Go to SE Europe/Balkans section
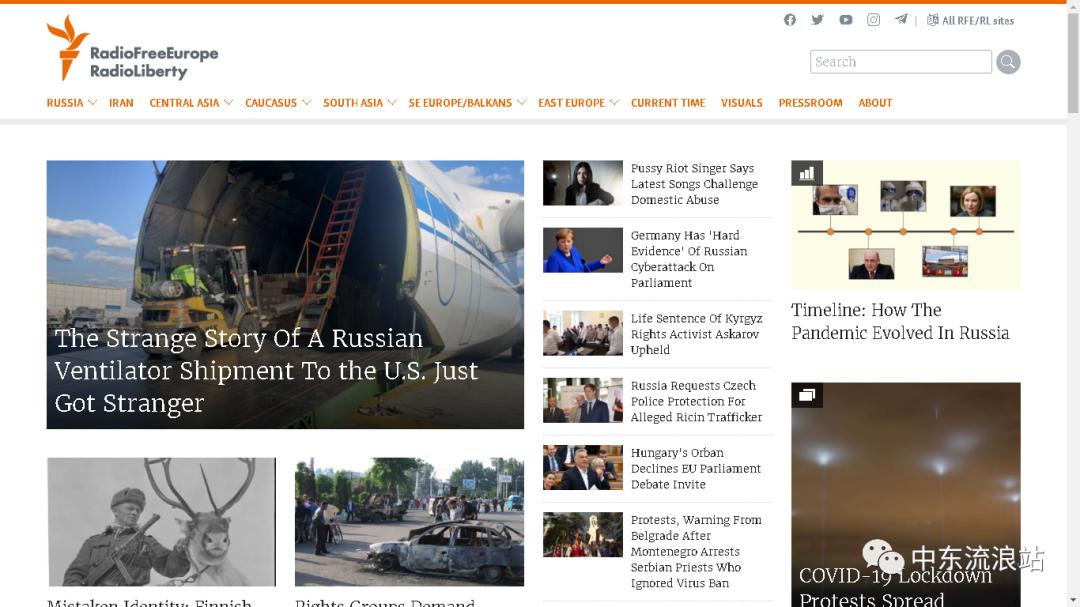Viewport: 1080px width, 607px height. (460, 103)
